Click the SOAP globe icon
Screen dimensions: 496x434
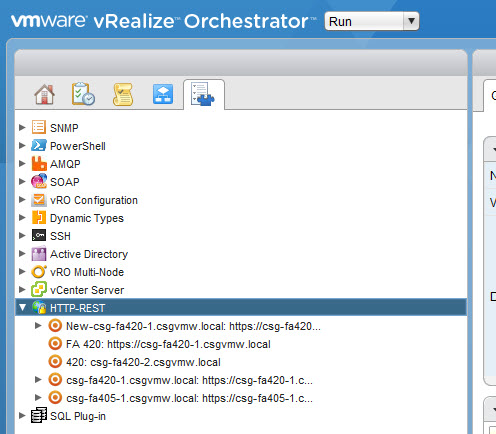tap(39, 181)
